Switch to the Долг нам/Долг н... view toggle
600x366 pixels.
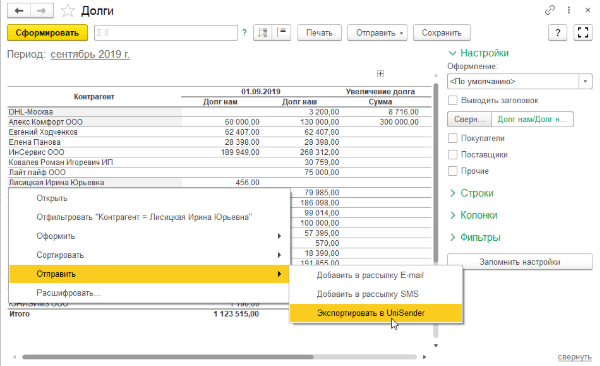532,119
